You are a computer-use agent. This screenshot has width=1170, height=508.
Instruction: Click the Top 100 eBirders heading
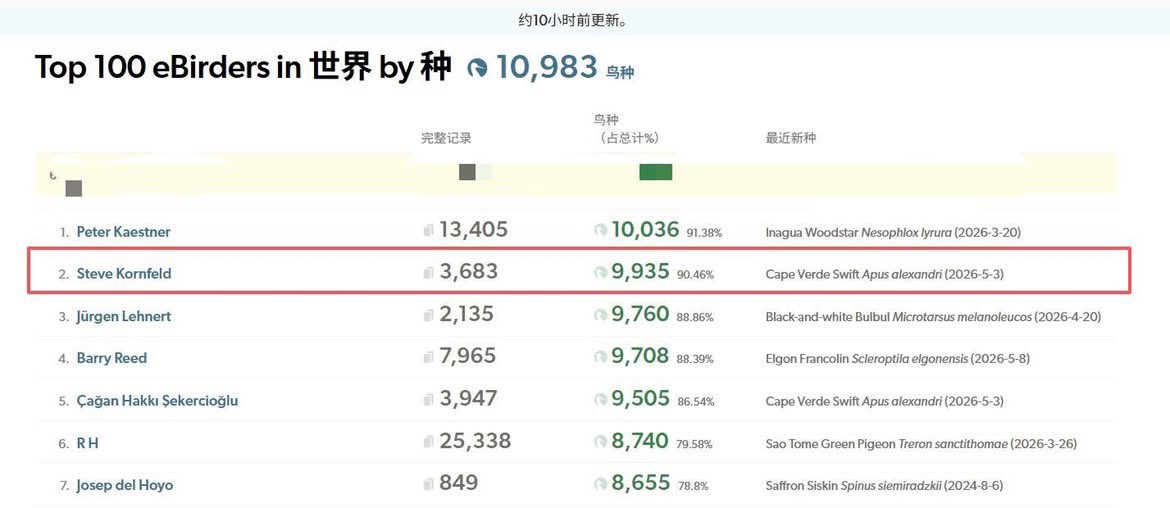point(243,67)
